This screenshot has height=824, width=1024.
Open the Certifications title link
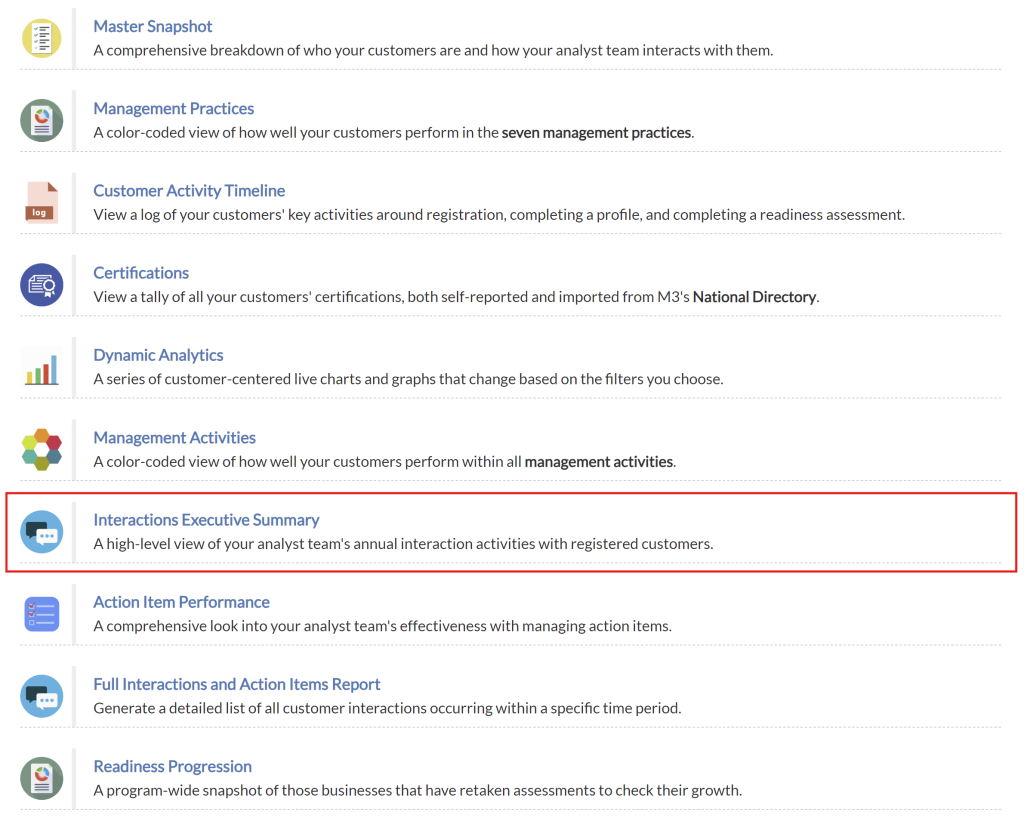pyautogui.click(x=141, y=272)
